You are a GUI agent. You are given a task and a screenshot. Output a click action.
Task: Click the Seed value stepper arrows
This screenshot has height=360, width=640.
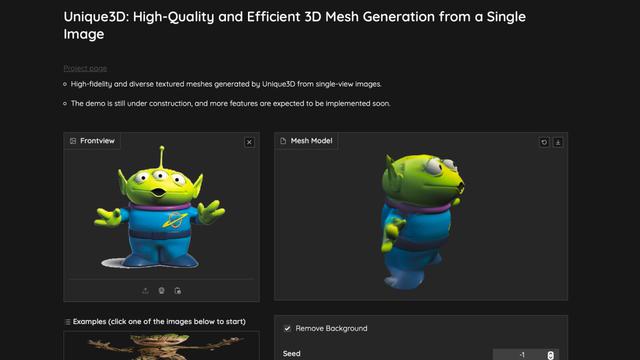(x=550, y=355)
